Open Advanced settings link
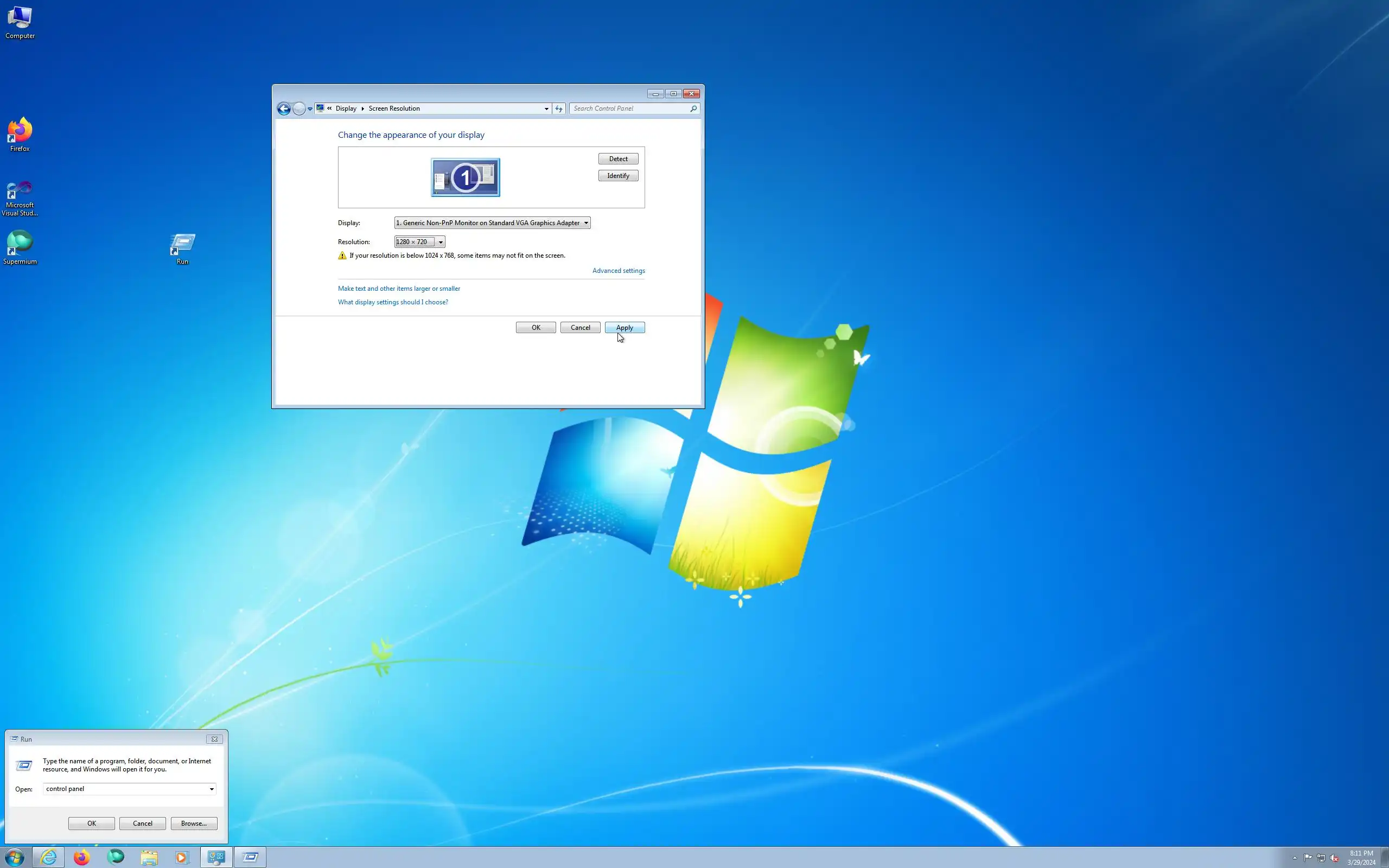 point(618,270)
